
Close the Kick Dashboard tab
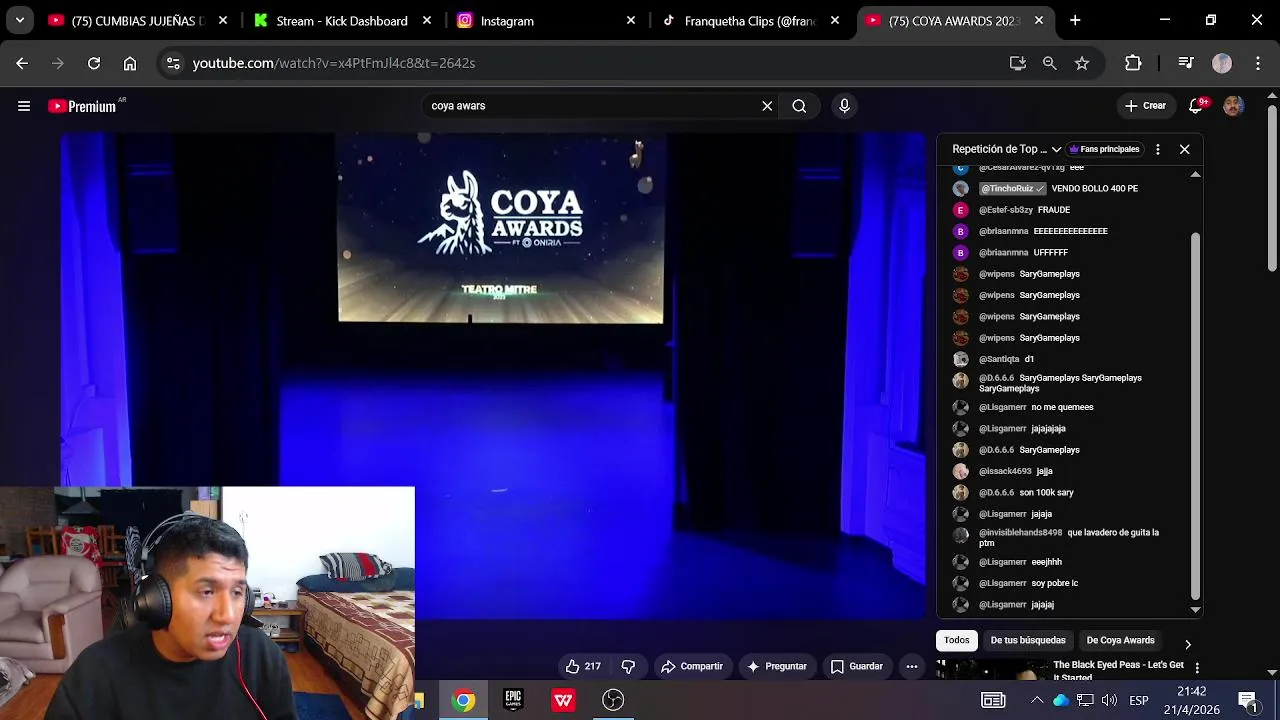coord(427,20)
